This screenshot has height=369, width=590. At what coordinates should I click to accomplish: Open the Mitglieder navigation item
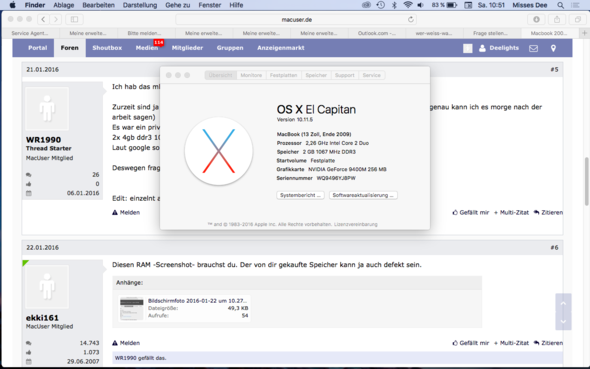(187, 48)
